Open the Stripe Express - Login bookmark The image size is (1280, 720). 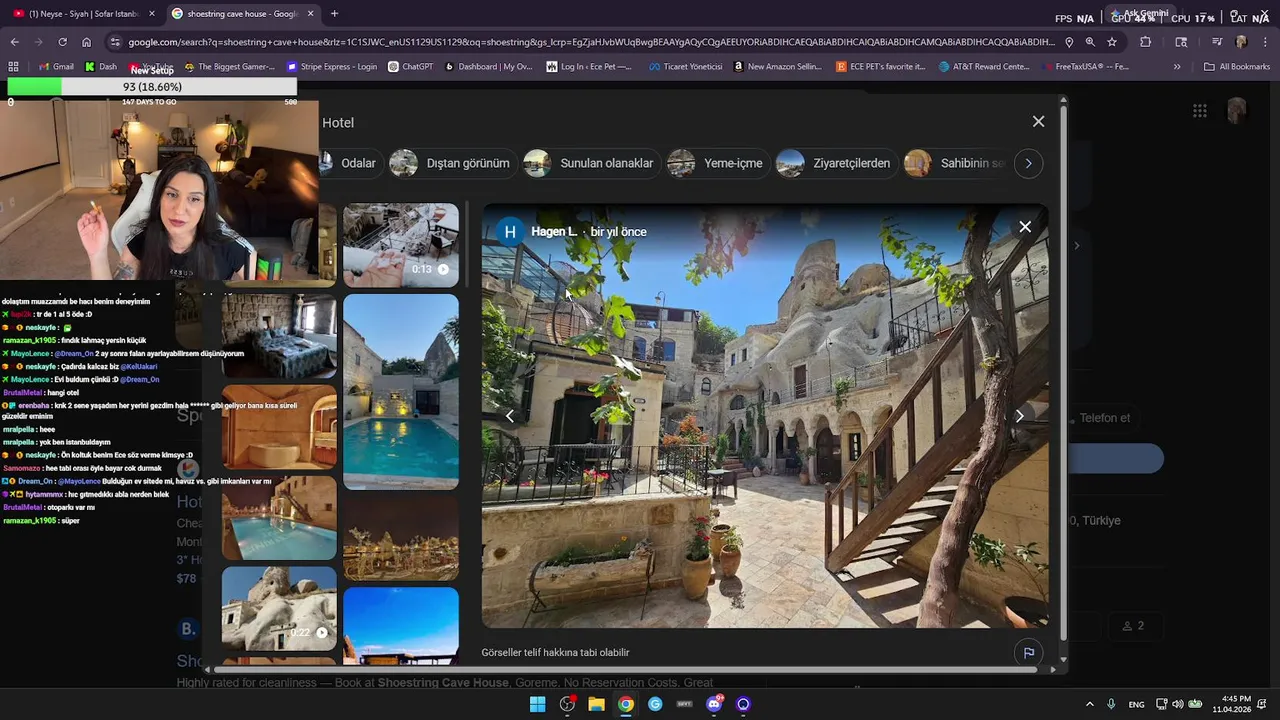tap(332, 66)
